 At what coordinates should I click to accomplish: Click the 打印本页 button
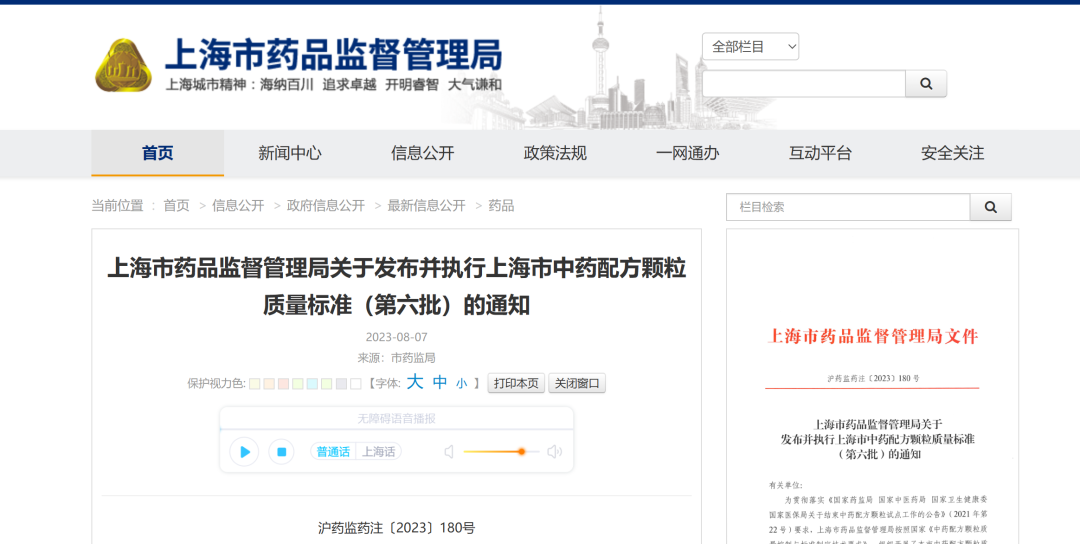tap(516, 383)
